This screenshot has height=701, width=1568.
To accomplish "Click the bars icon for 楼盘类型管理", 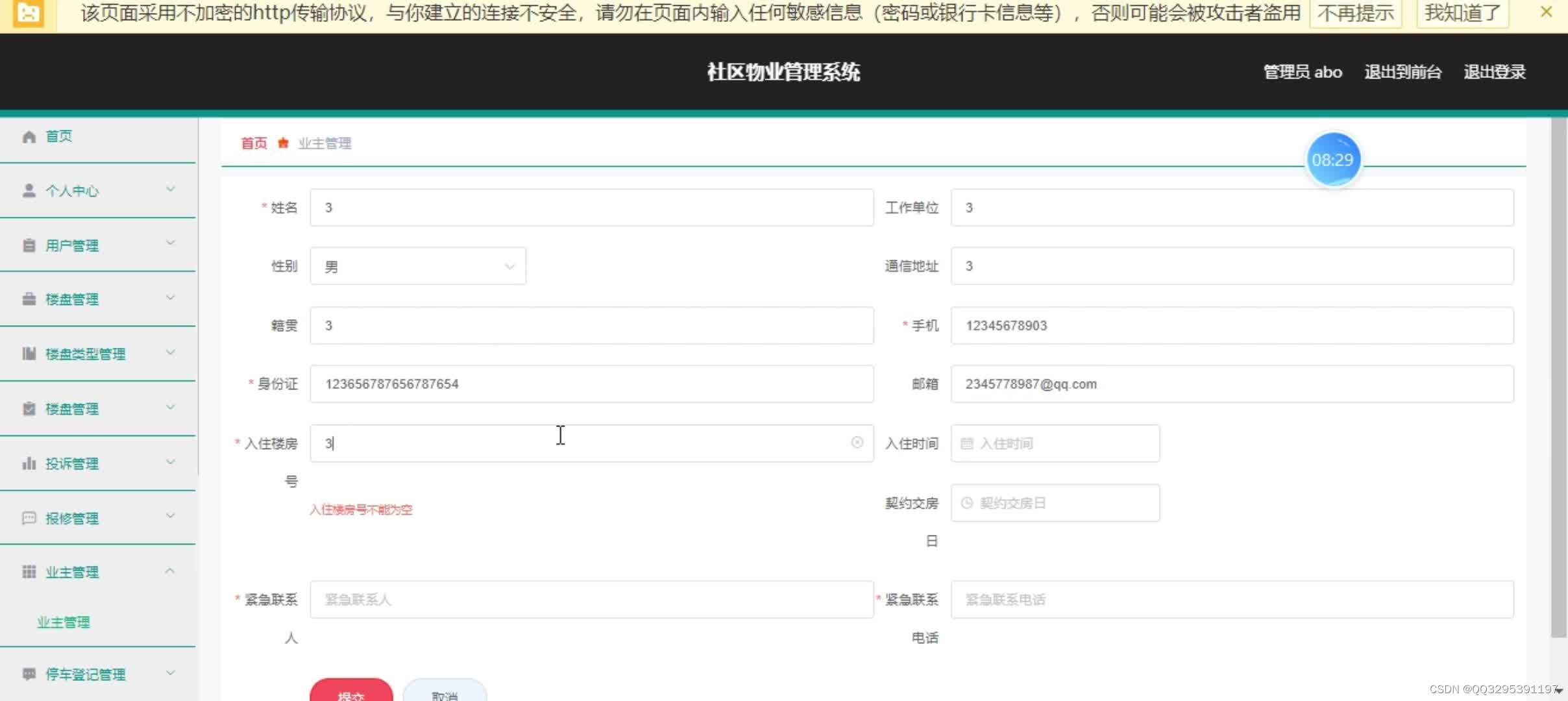I will pyautogui.click(x=29, y=354).
